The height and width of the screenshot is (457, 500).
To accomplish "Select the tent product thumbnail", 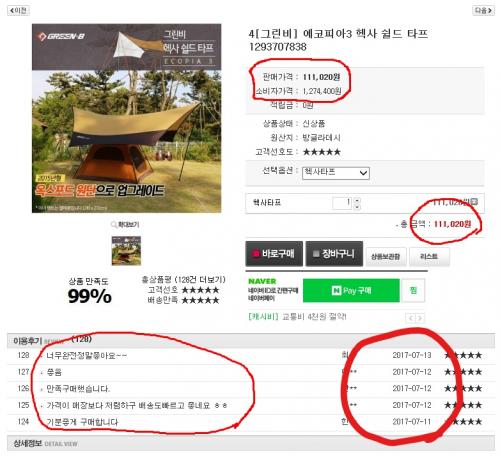I will [x=126, y=251].
